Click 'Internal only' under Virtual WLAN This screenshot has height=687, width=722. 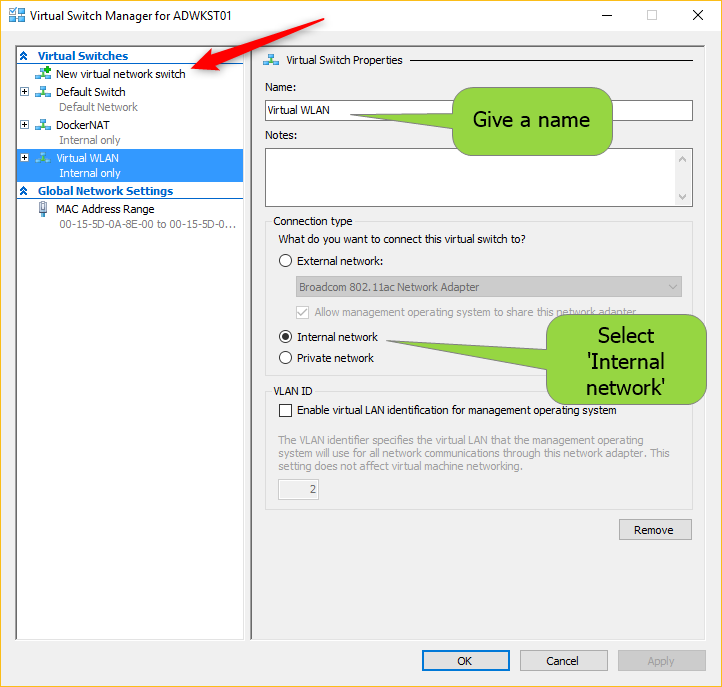pos(90,173)
